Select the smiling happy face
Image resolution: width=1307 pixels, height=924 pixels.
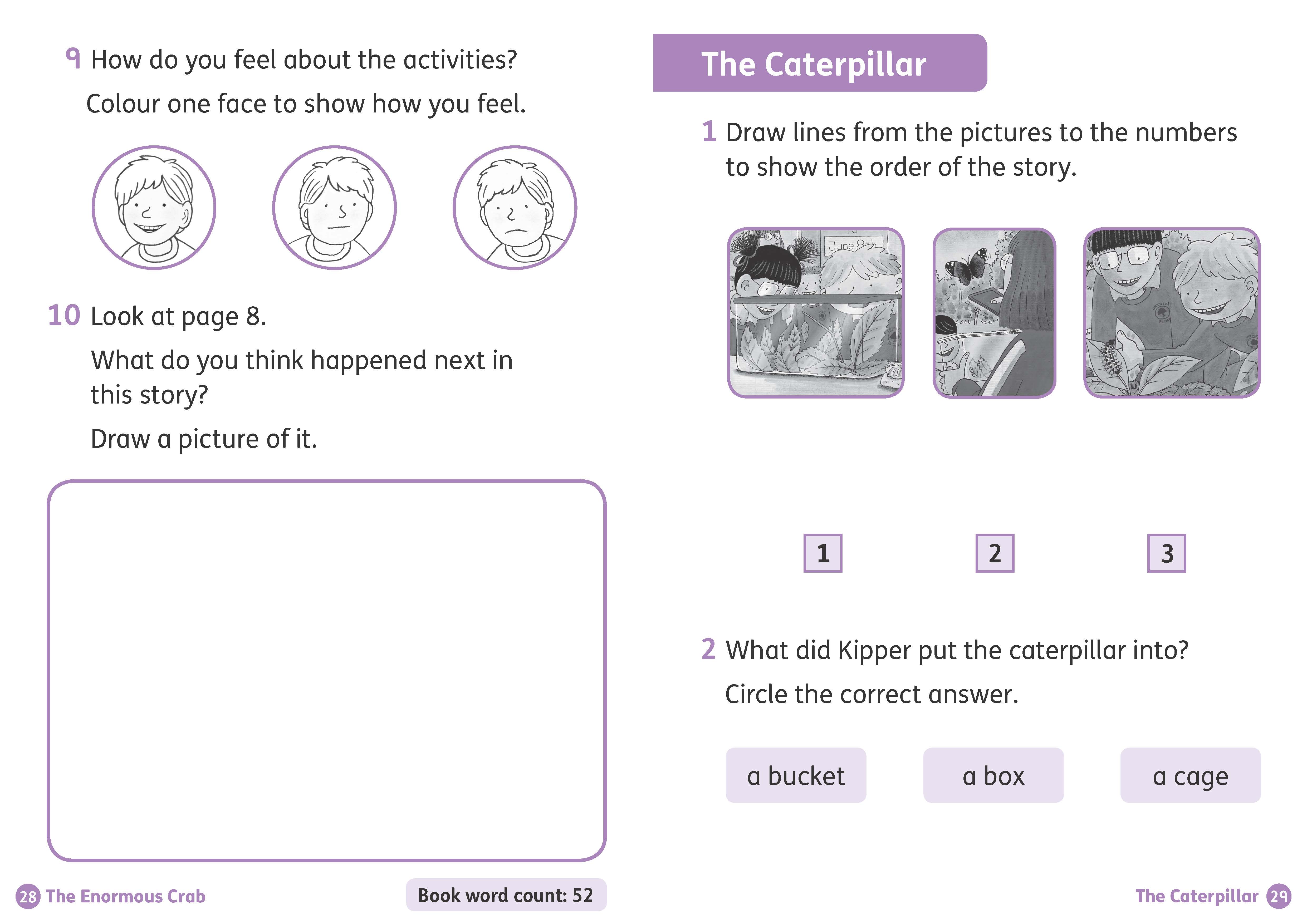(154, 208)
